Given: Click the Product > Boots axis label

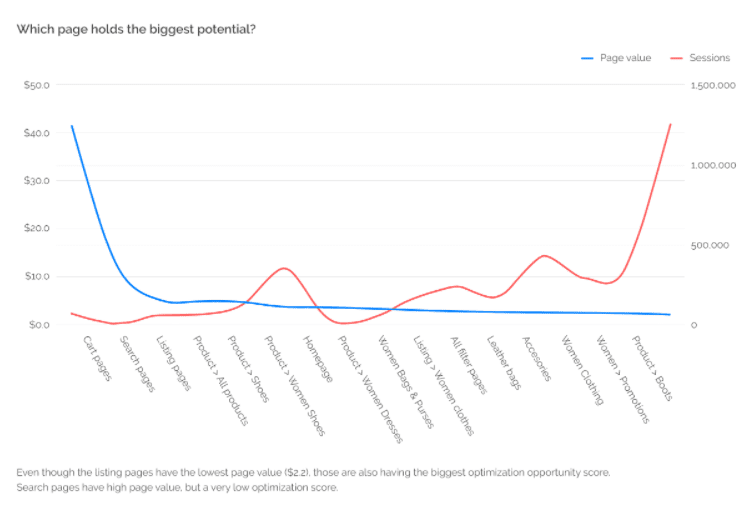Looking at the screenshot, I should point(652,368).
